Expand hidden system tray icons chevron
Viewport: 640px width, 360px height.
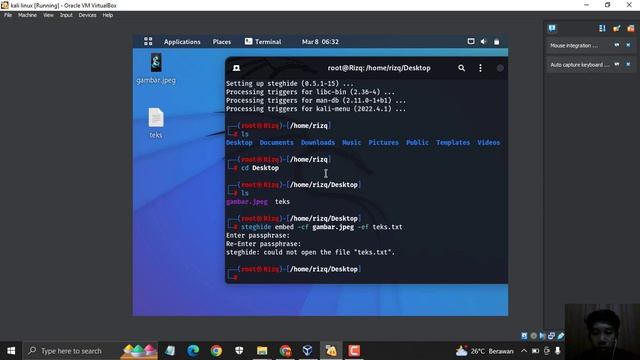coord(524,351)
